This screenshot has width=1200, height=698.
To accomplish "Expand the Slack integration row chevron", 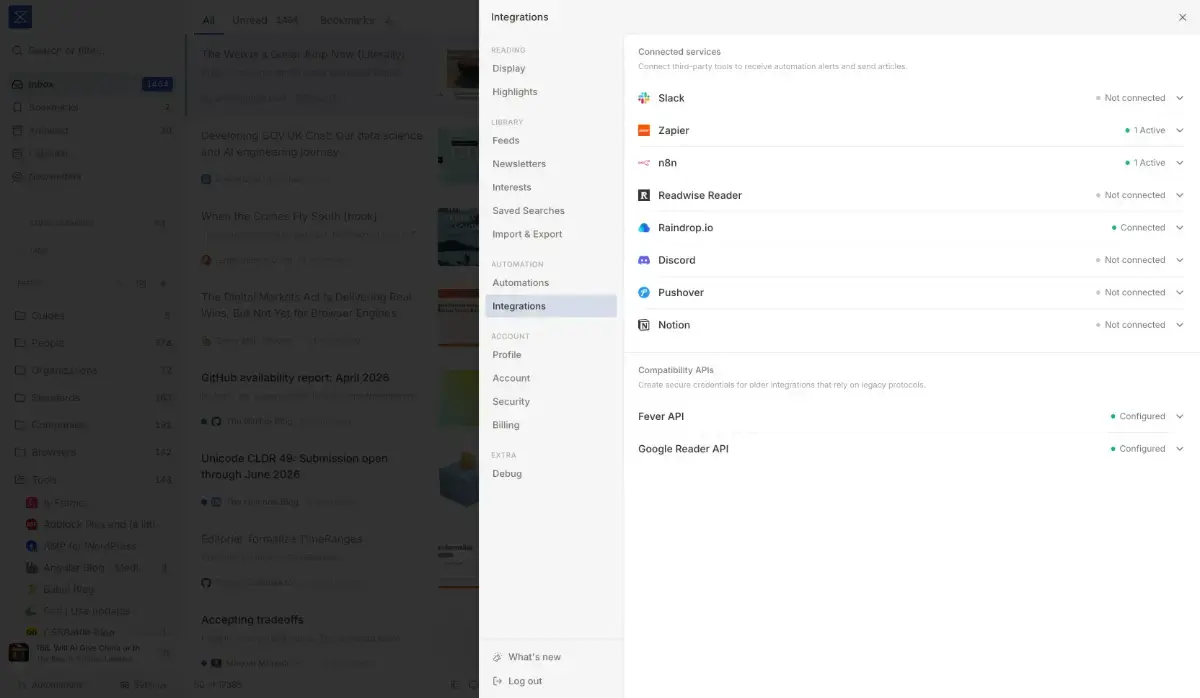I will point(1180,98).
